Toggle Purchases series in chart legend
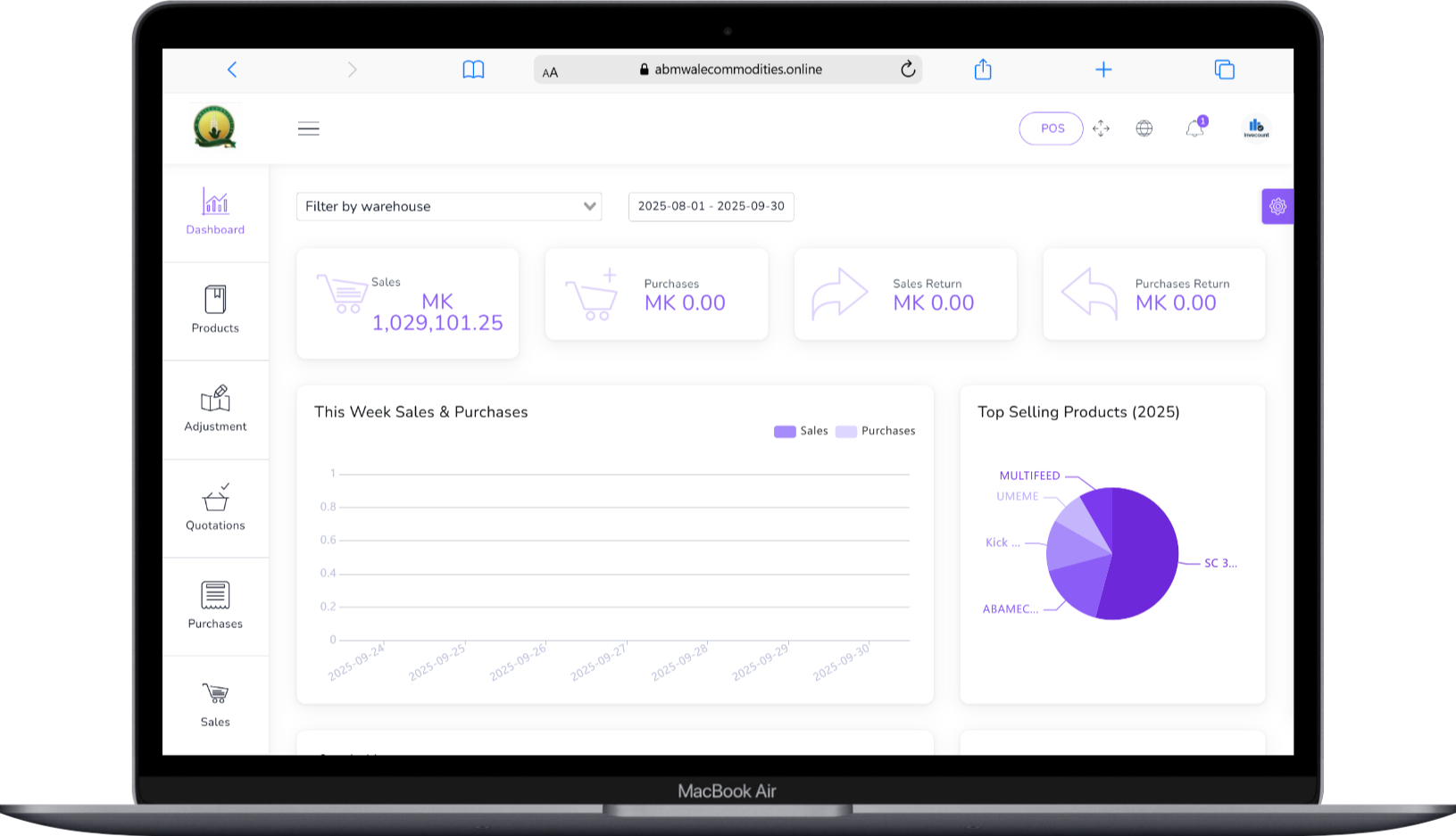 click(x=876, y=431)
